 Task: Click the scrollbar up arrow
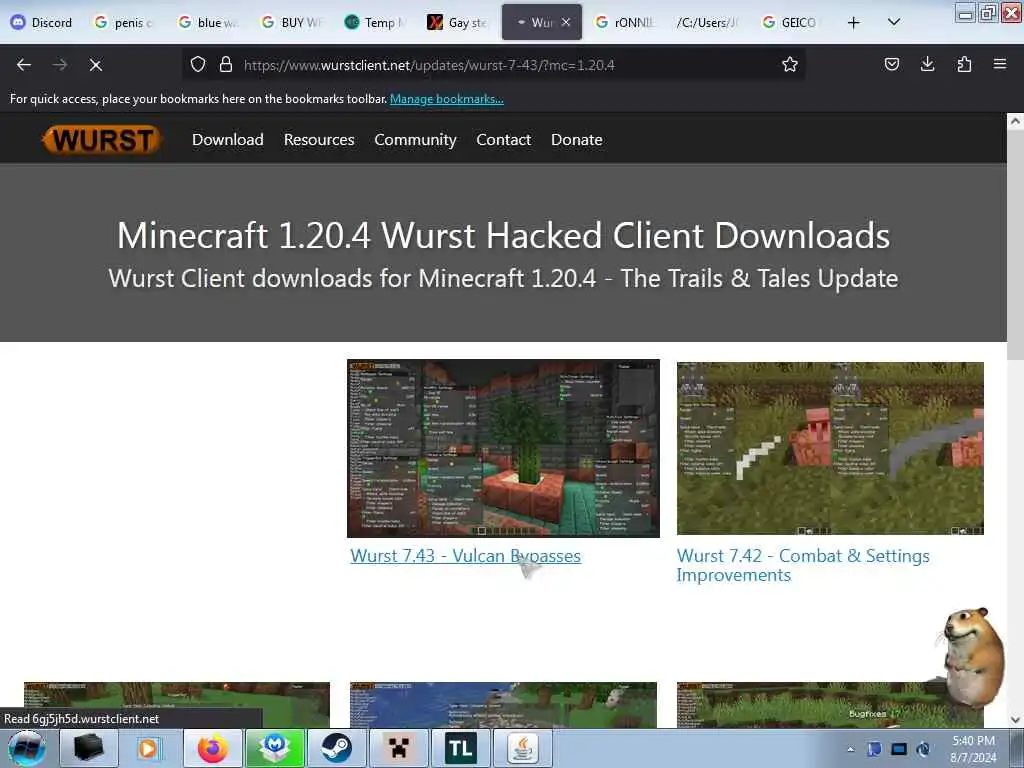[x=1015, y=121]
